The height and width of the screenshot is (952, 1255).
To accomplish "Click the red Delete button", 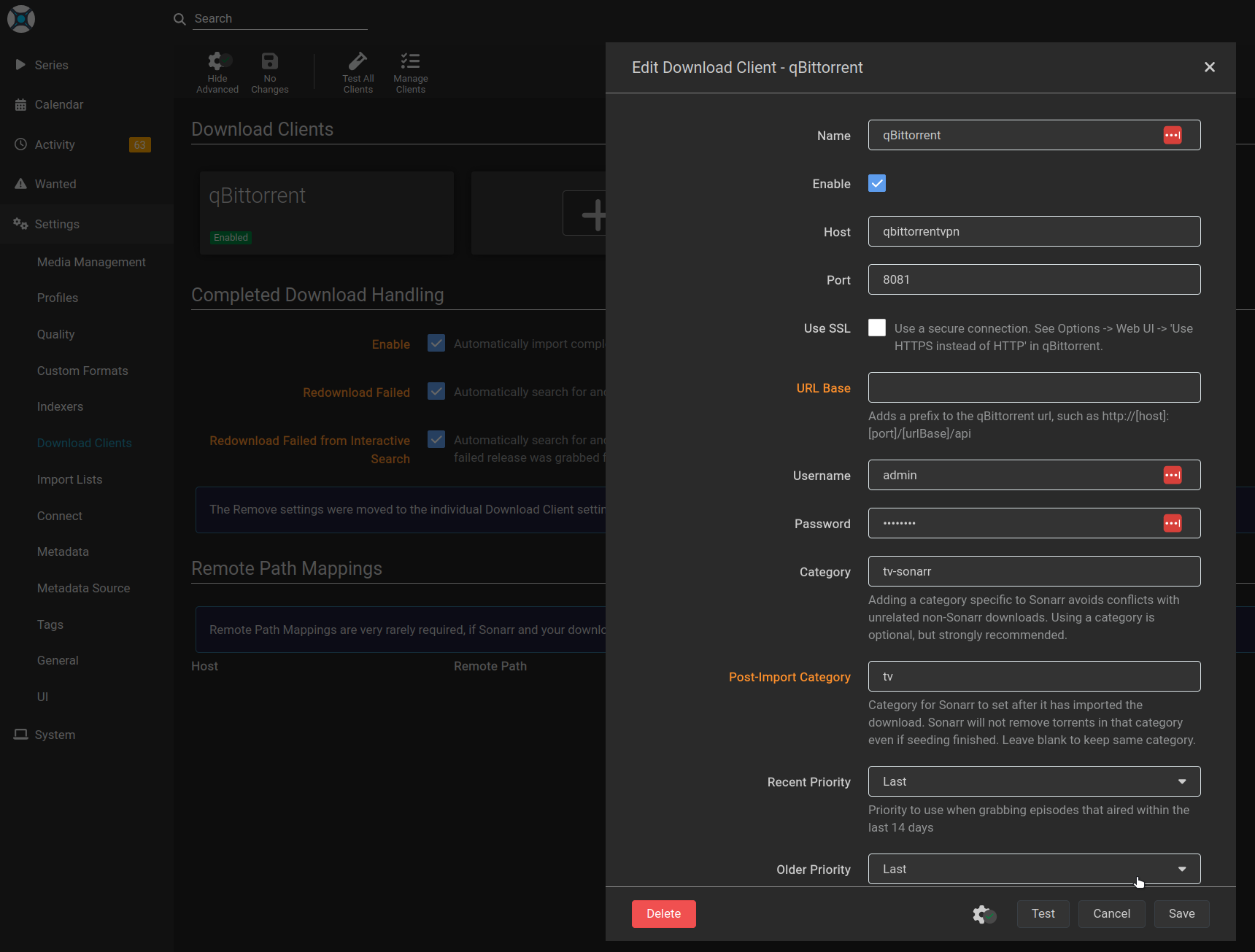I will [x=664, y=914].
